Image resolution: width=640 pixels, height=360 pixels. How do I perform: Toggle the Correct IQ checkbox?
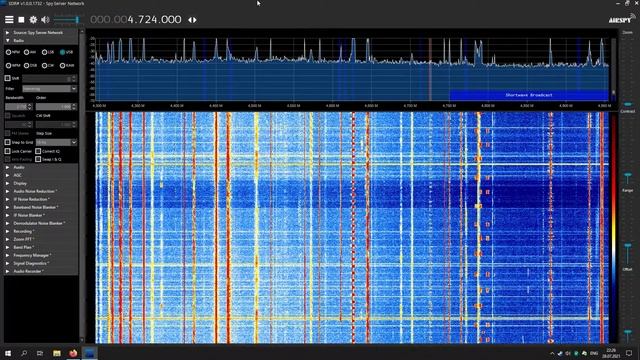point(38,151)
